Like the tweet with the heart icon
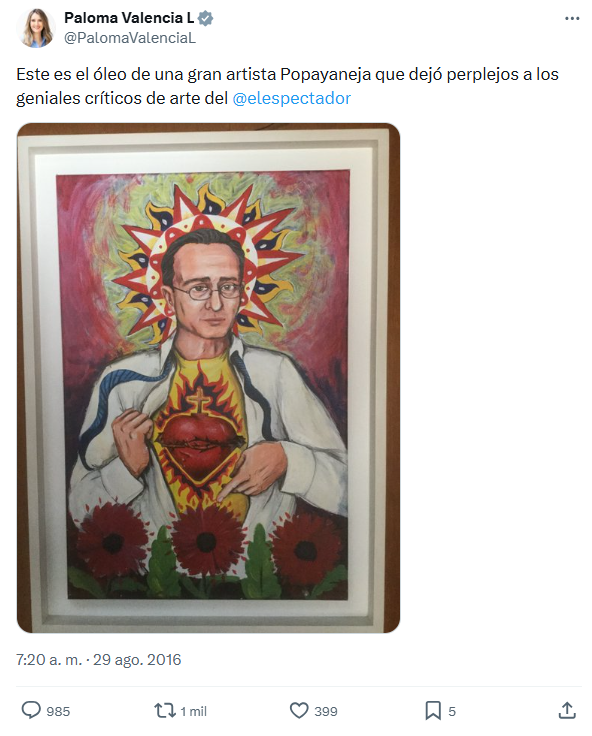 pyautogui.click(x=299, y=711)
